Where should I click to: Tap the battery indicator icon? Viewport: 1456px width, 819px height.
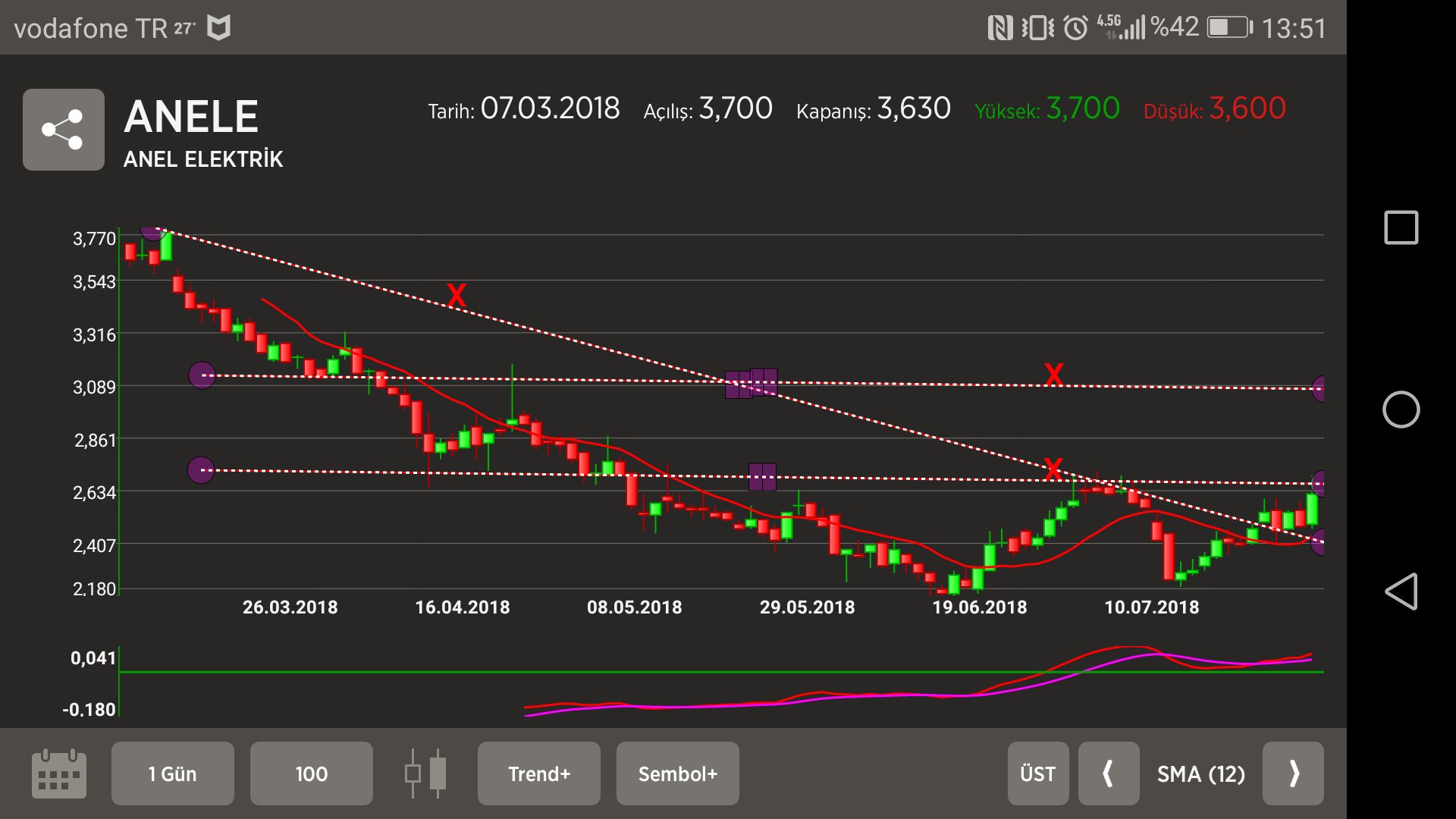click(x=1229, y=28)
